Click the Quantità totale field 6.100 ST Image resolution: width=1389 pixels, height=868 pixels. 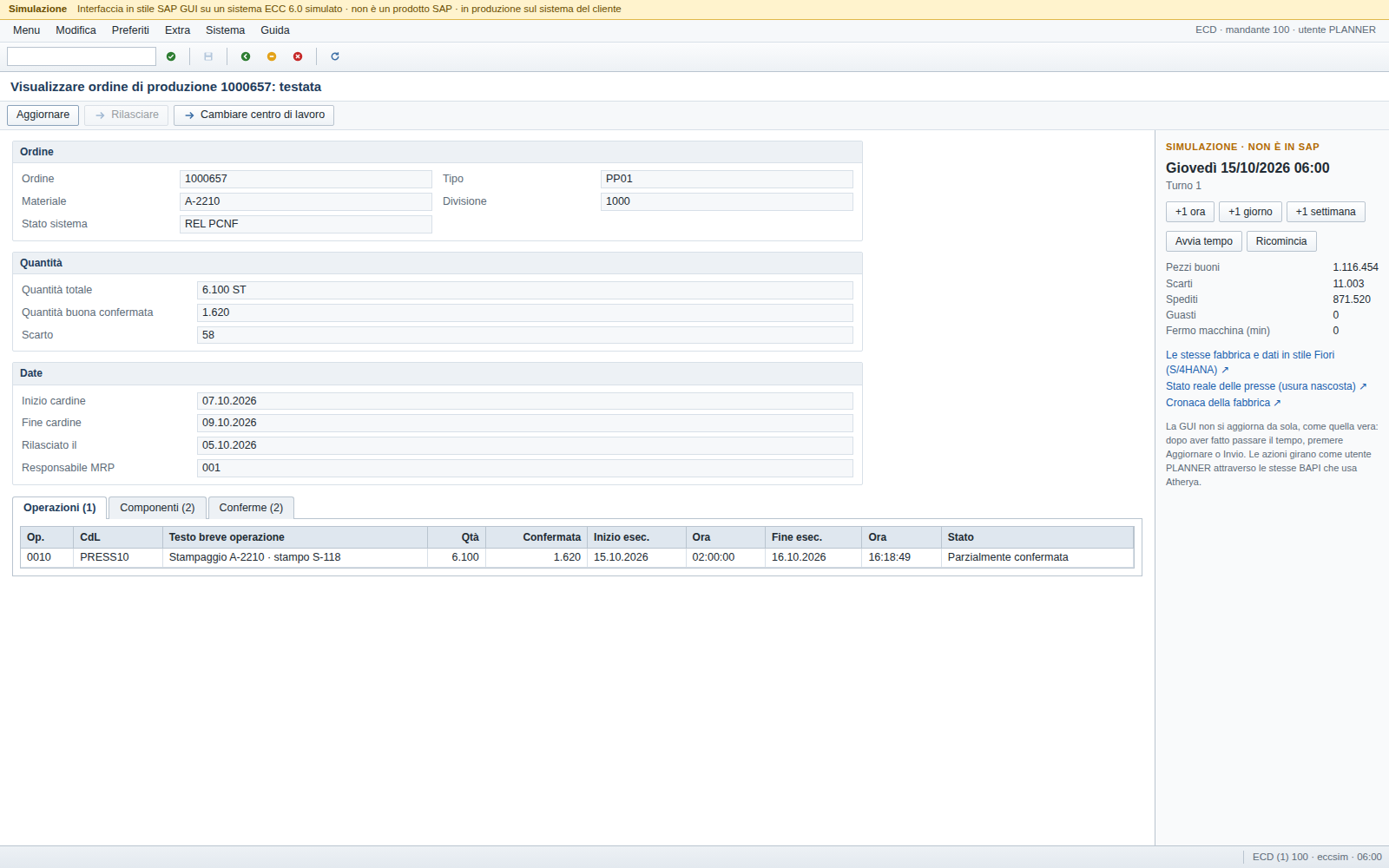pos(525,290)
